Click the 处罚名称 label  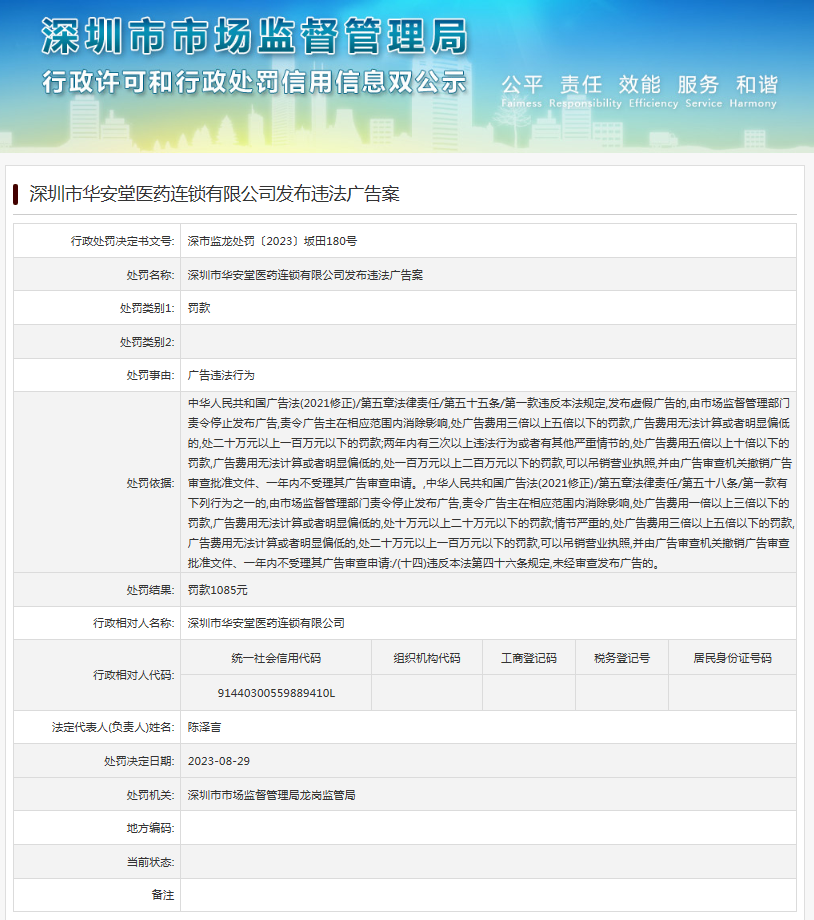150,275
